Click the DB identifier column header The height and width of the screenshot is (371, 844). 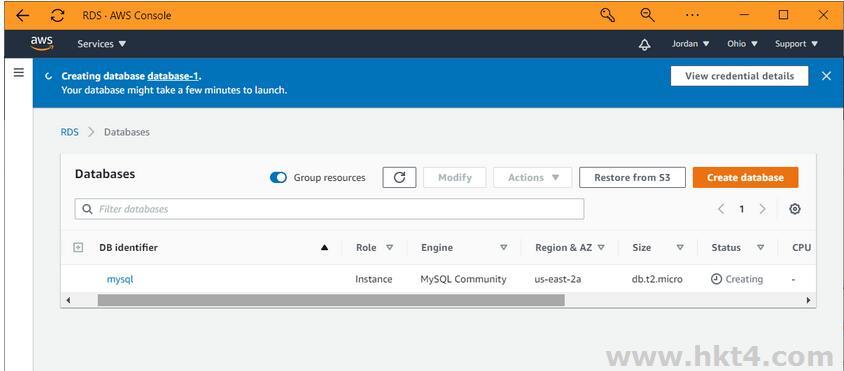(x=129, y=248)
